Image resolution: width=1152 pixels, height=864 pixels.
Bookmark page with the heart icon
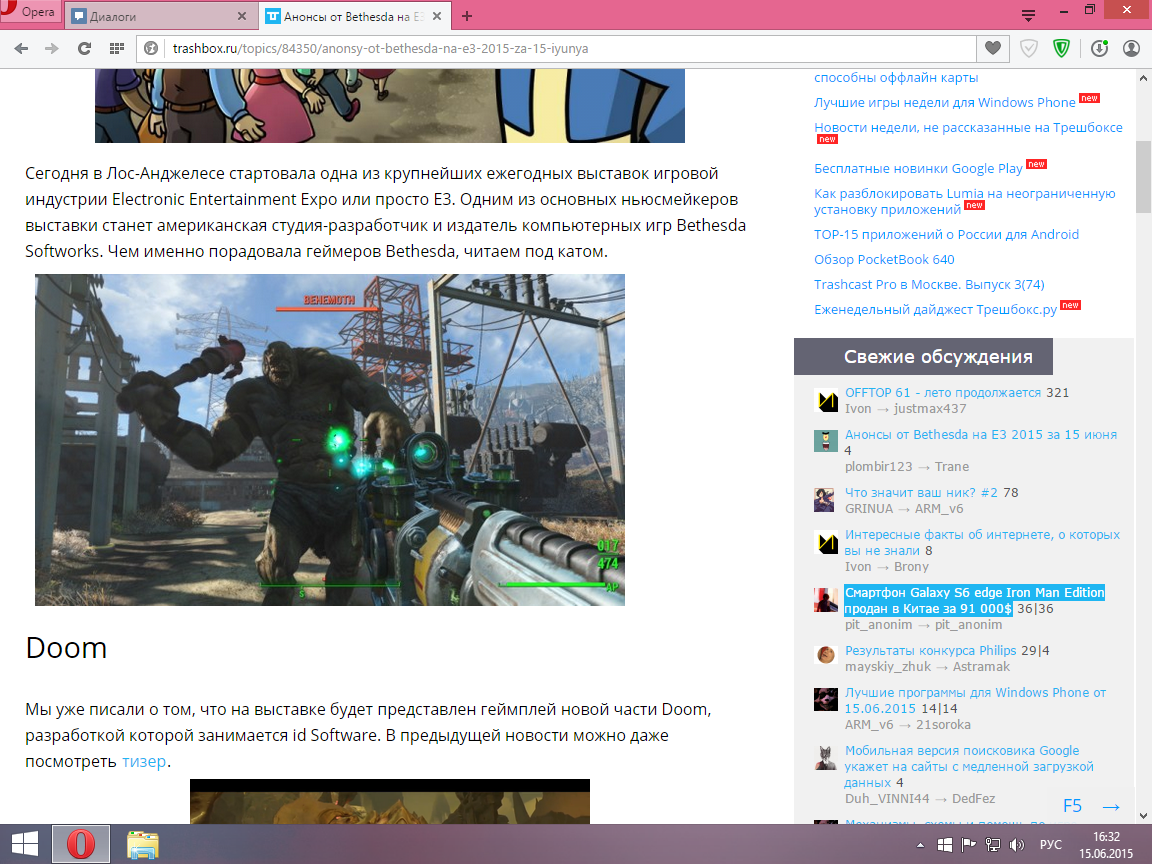(x=993, y=48)
